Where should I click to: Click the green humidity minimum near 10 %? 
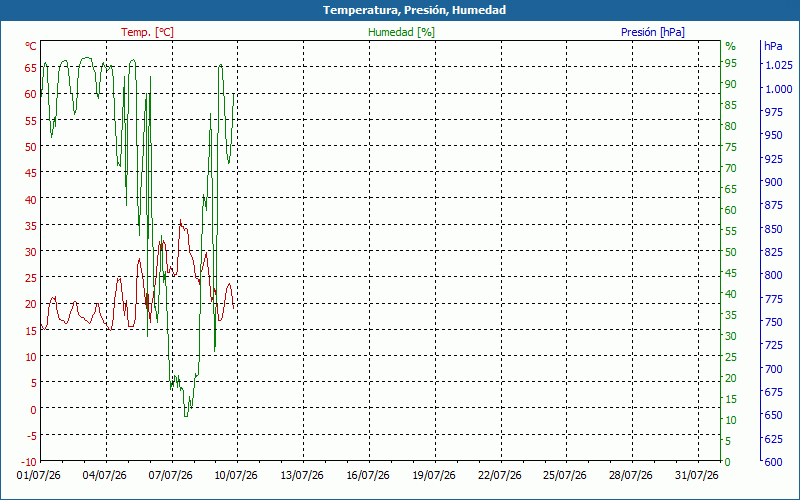[186, 416]
